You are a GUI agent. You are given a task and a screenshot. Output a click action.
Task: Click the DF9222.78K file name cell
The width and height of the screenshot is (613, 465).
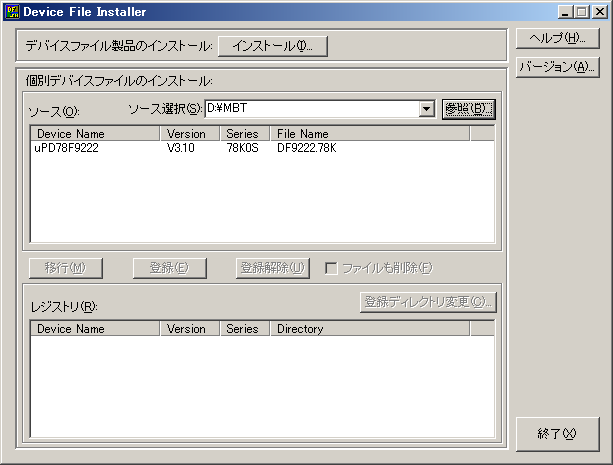point(306,148)
